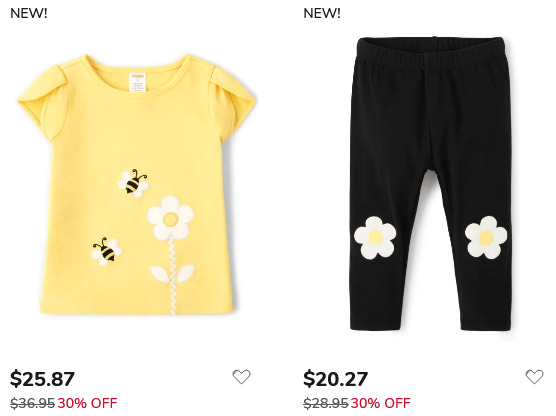The width and height of the screenshot is (556, 416).
Task: Click the NEW! badge above yellow tee
Action: click(x=29, y=13)
